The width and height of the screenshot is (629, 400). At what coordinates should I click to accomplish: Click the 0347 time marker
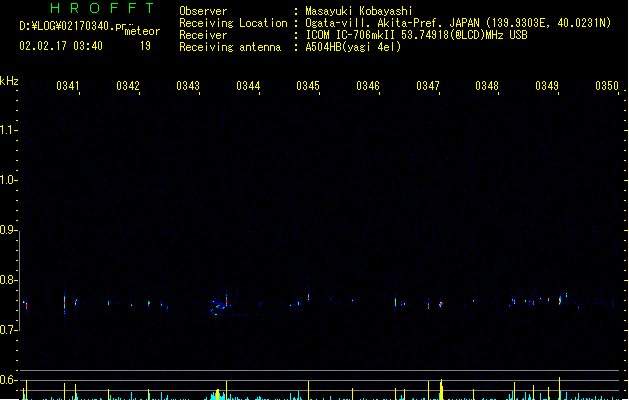[428, 86]
